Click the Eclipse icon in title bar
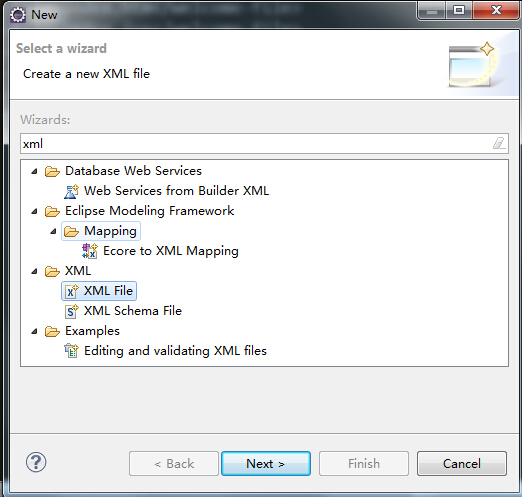This screenshot has height=497, width=522. [18, 15]
